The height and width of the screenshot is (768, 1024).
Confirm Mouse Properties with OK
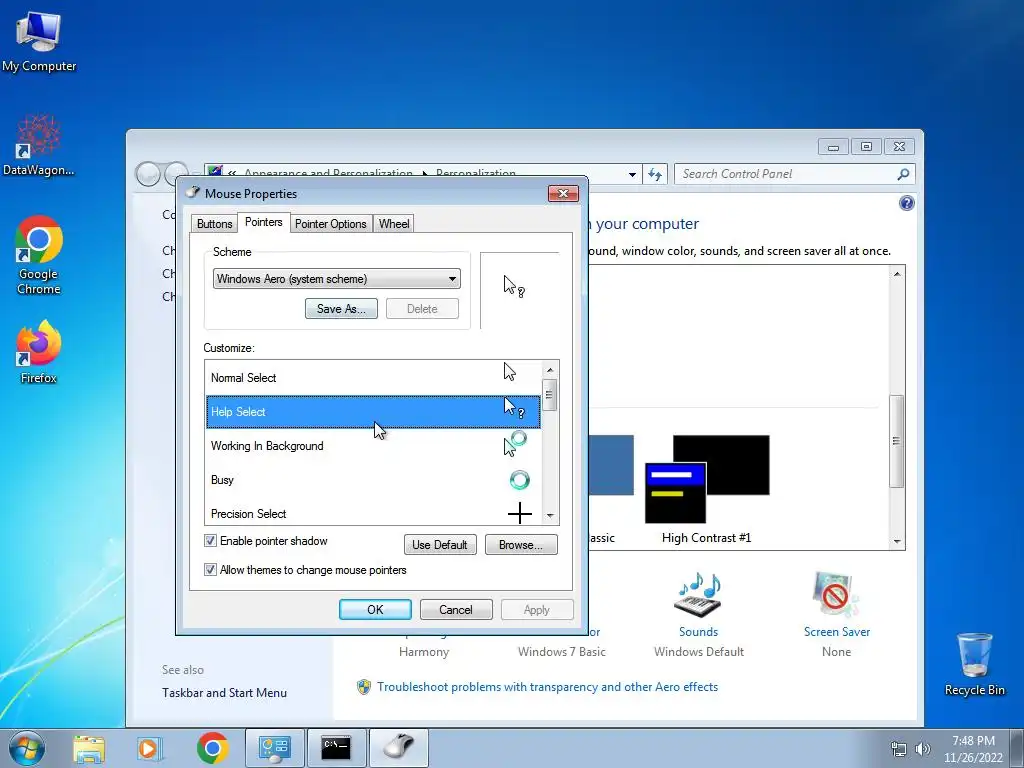[375, 609]
